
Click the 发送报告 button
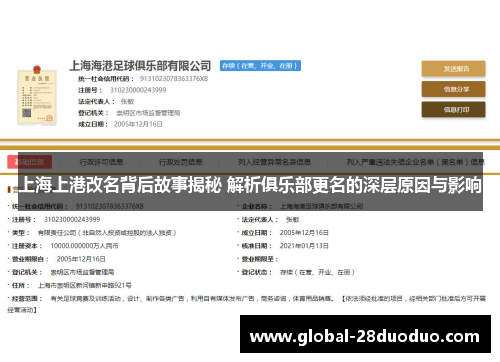pos(453,69)
